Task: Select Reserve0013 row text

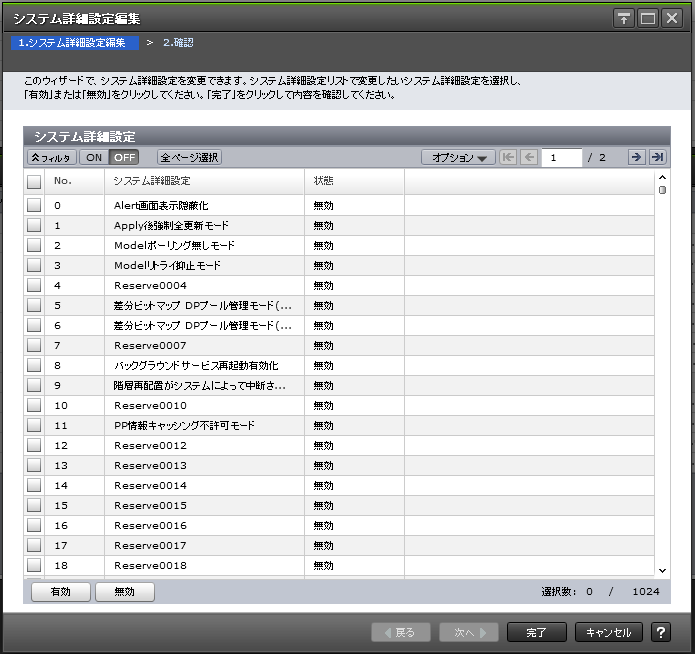Action: click(150, 466)
